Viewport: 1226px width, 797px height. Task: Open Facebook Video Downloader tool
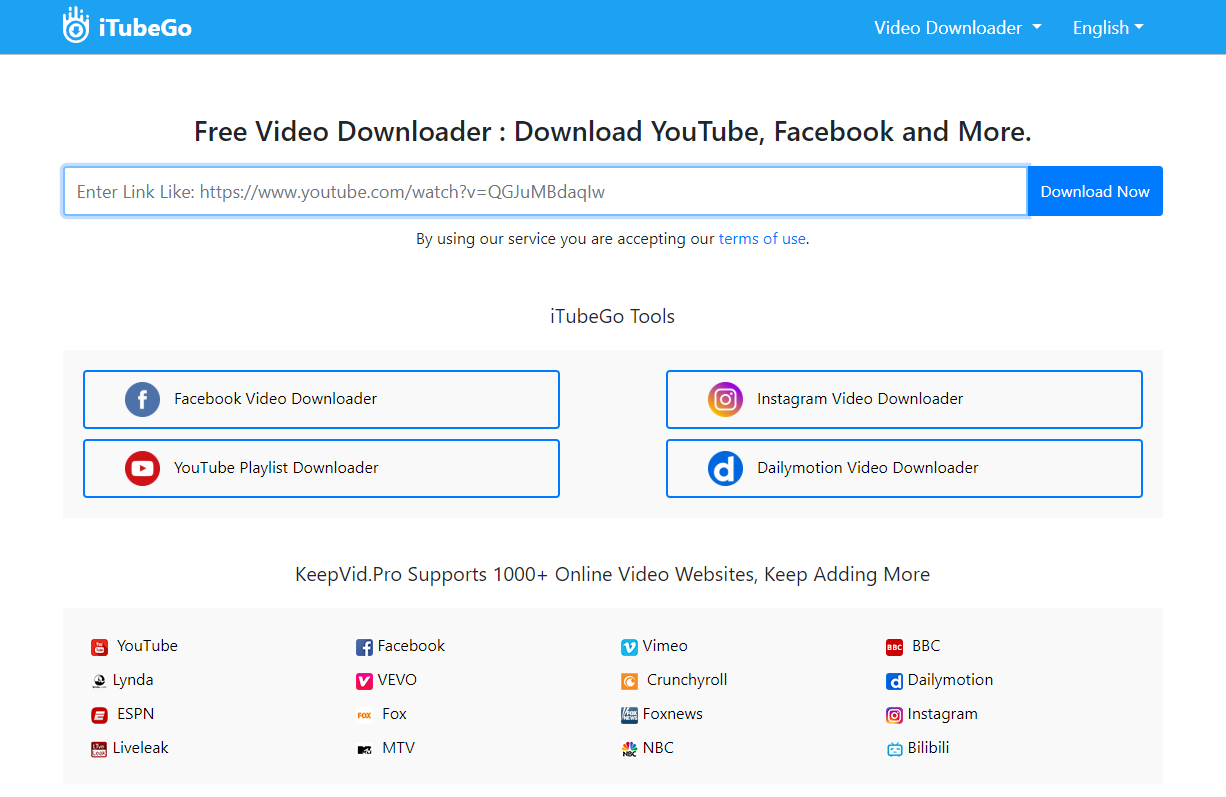click(x=321, y=399)
